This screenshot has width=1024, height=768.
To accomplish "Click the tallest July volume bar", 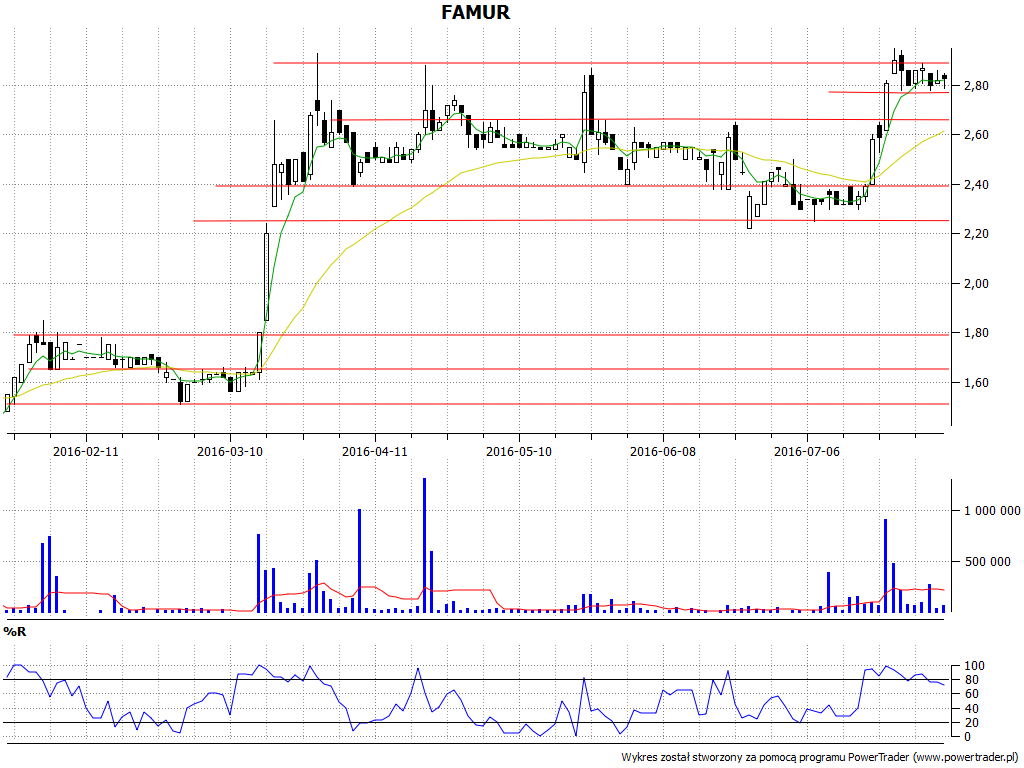I will click(886, 566).
